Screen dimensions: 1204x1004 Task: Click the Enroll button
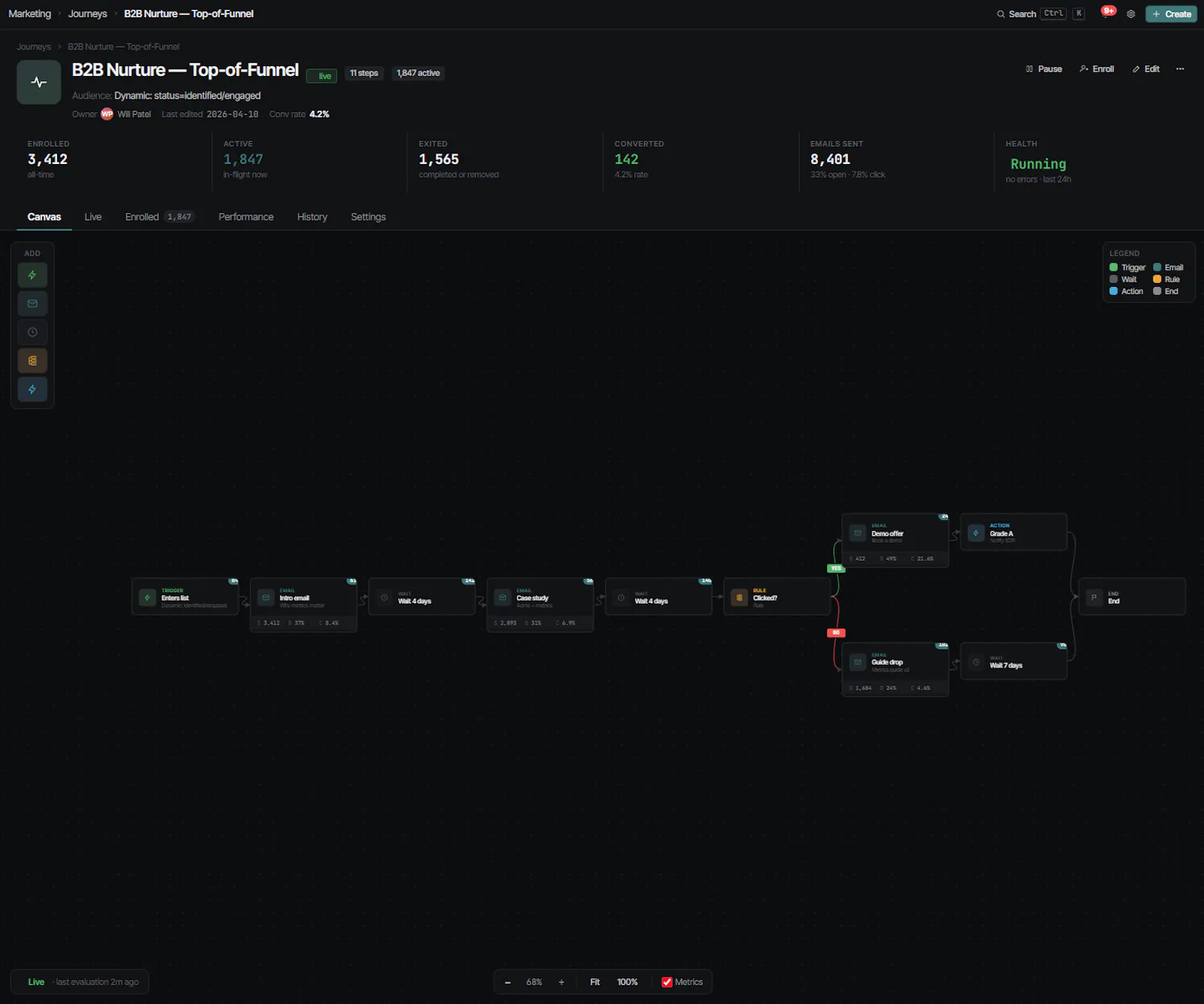[1097, 69]
